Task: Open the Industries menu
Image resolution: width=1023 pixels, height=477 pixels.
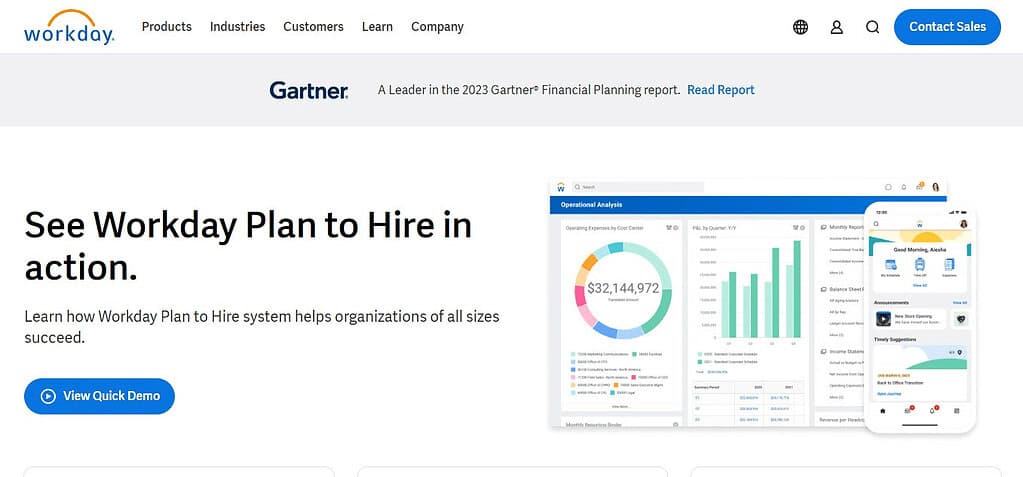Action: pyautogui.click(x=237, y=27)
